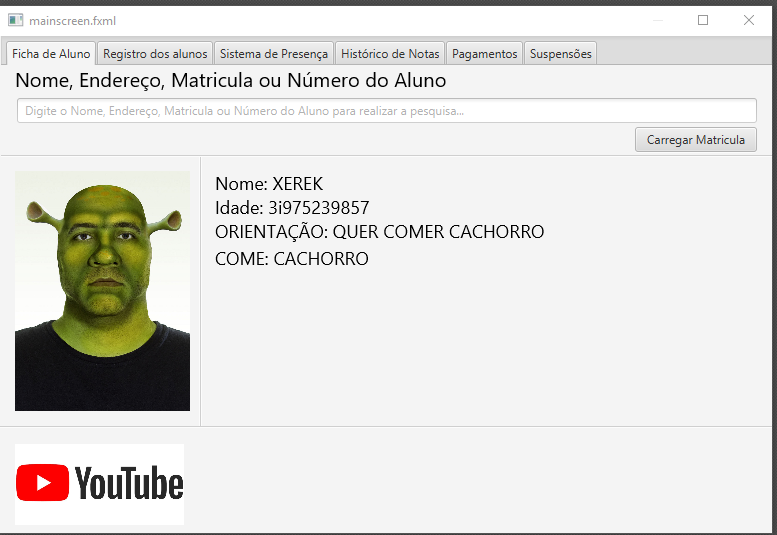Click 'ORIENTAÇÃO: QUER COMER CACHORRO' text

pos(380,231)
